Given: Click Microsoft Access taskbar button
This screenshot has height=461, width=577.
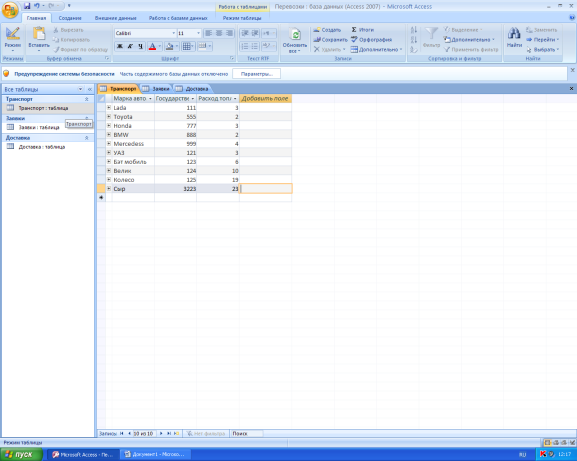Looking at the screenshot, I should pos(83,454).
